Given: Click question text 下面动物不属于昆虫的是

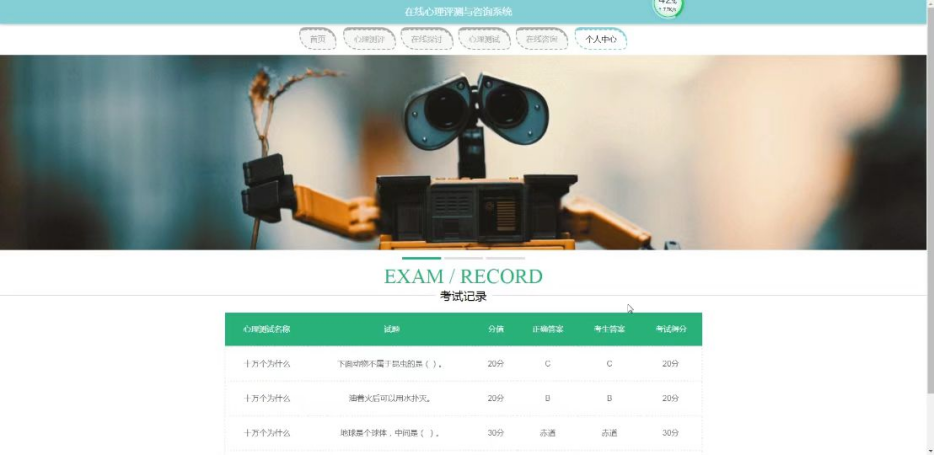Looking at the screenshot, I should click(x=392, y=364).
